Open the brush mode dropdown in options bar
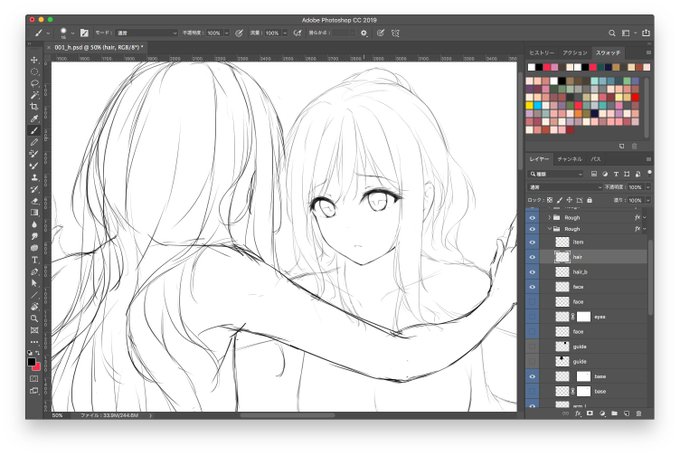This screenshot has height=456, width=680. [147, 33]
